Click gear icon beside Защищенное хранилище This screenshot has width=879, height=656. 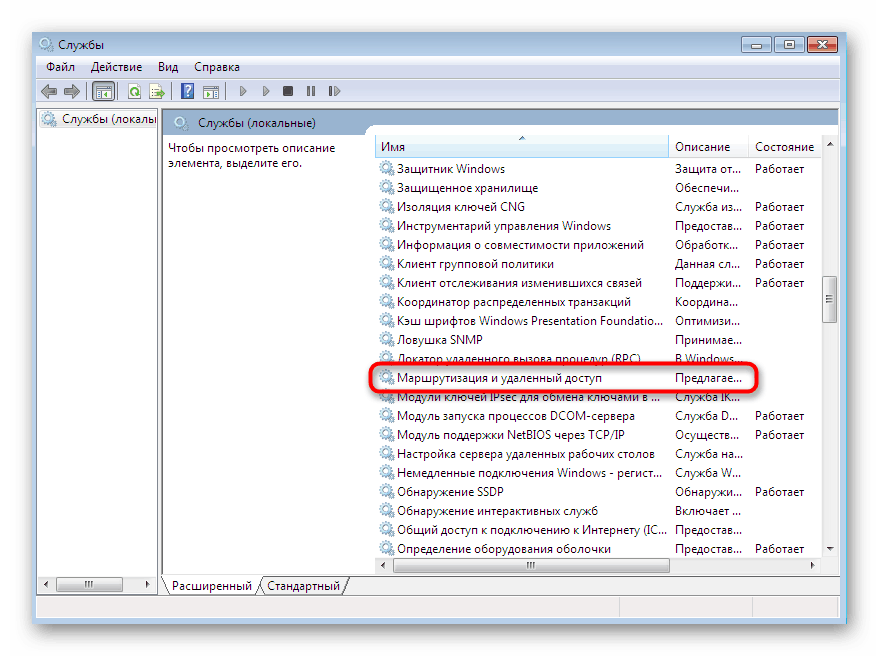coord(387,187)
